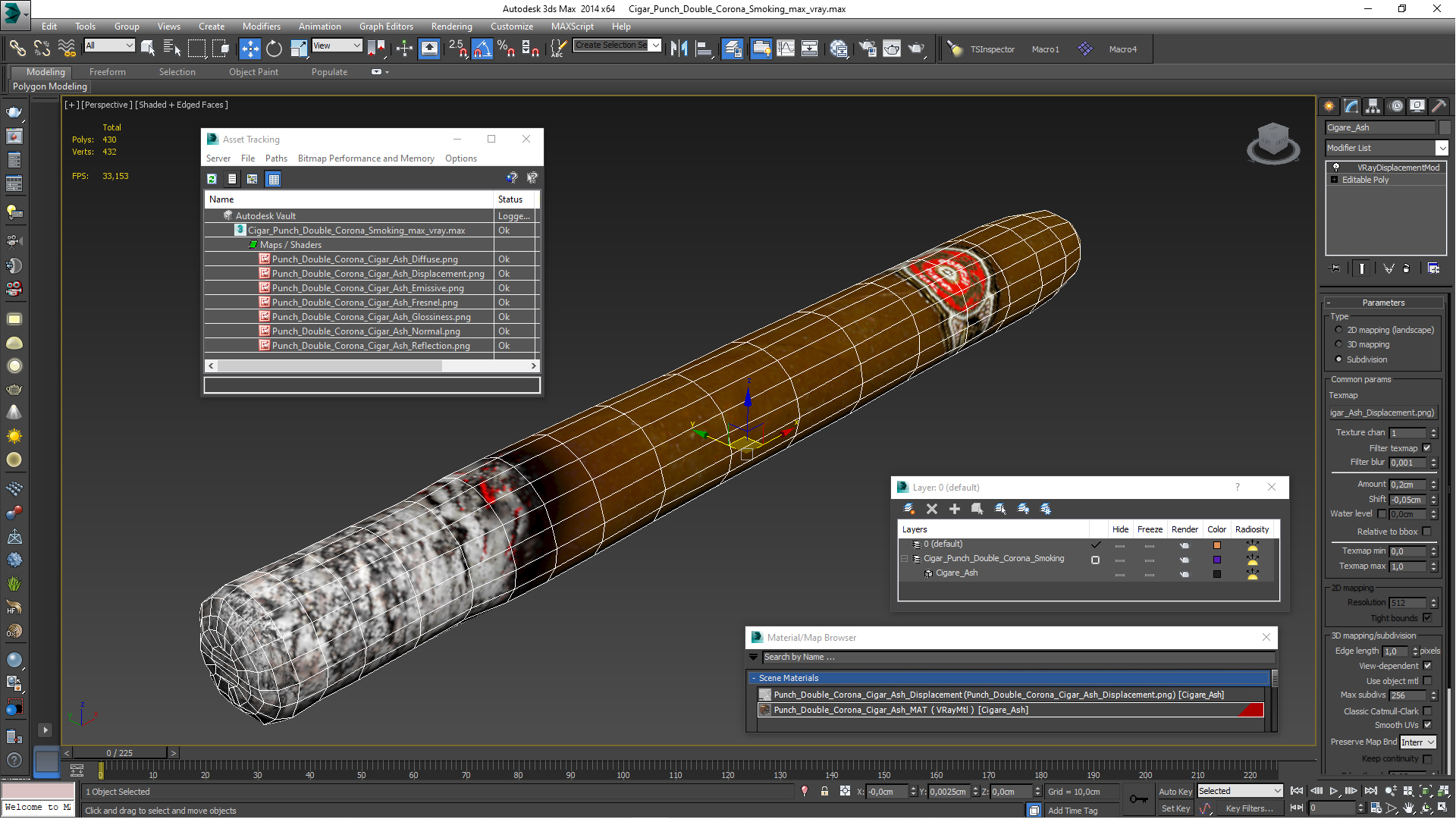Open the Create command panel tab
This screenshot has height=819, width=1456.
1329,106
